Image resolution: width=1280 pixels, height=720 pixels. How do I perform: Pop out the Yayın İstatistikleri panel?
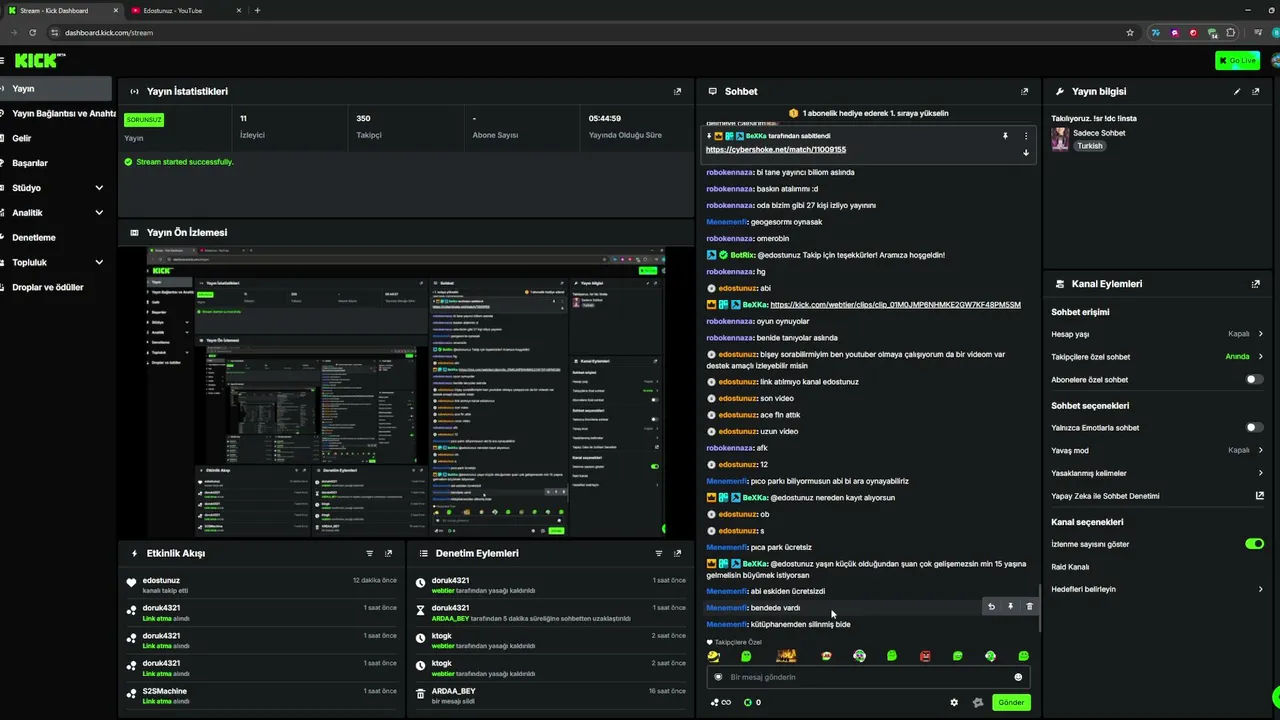coord(677,91)
